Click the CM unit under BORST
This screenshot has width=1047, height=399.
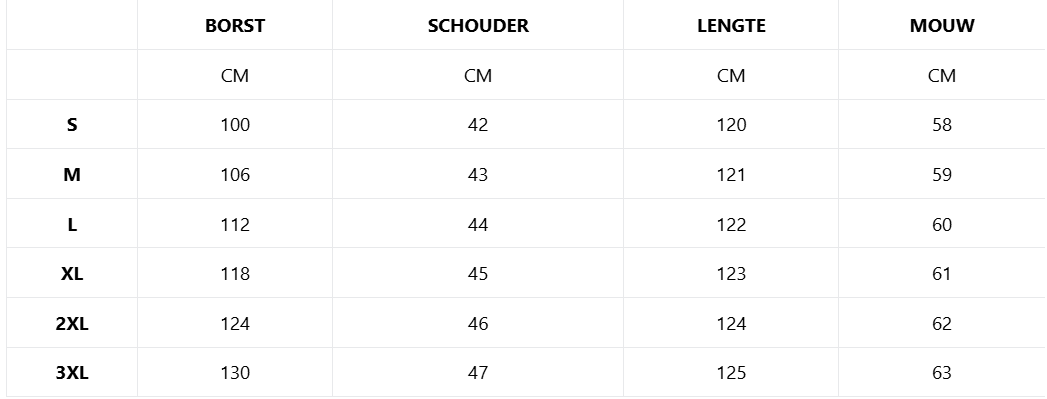[235, 75]
